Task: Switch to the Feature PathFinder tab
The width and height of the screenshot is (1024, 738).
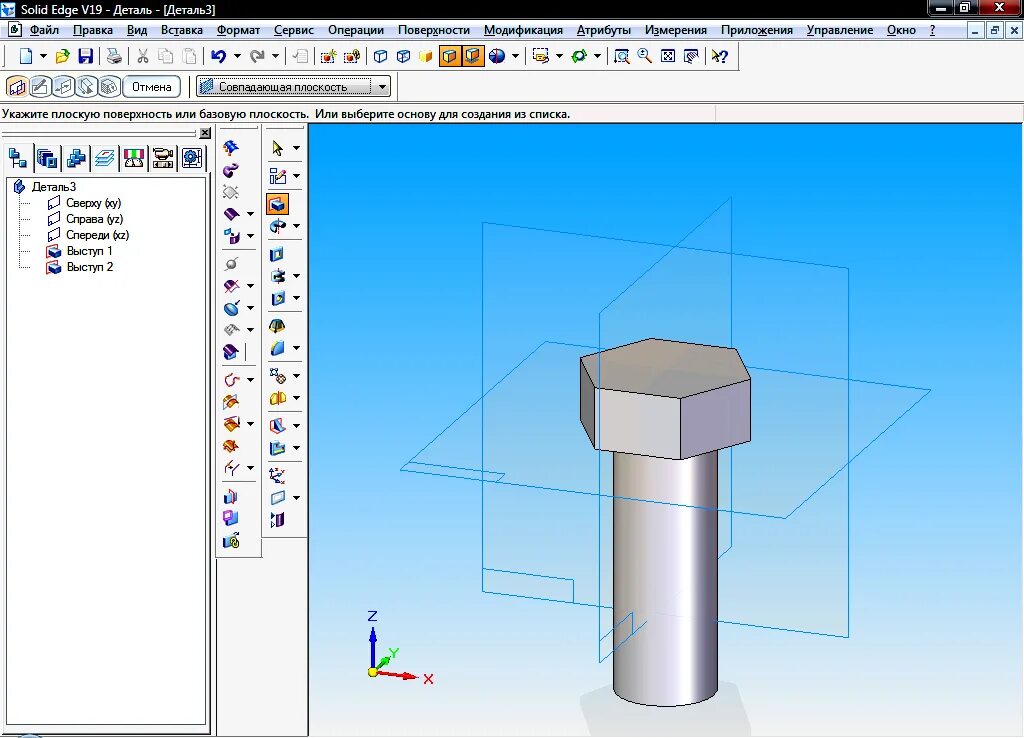Action: [x=18, y=158]
